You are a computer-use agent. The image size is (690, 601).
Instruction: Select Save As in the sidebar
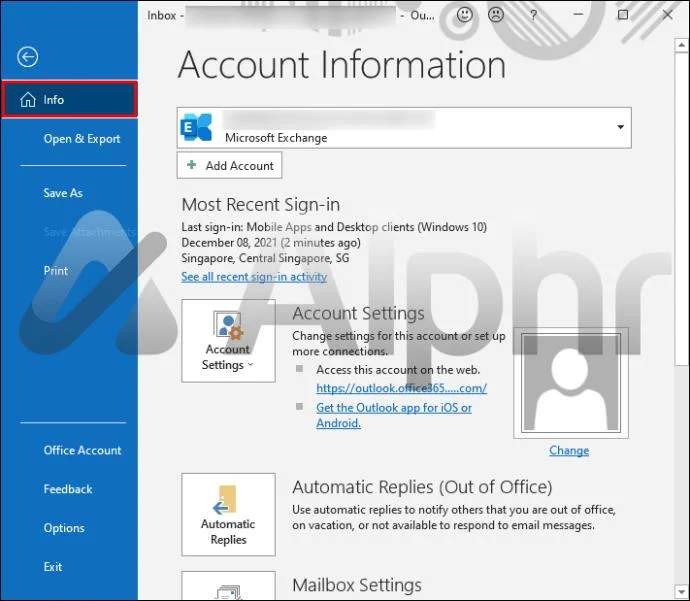63,193
